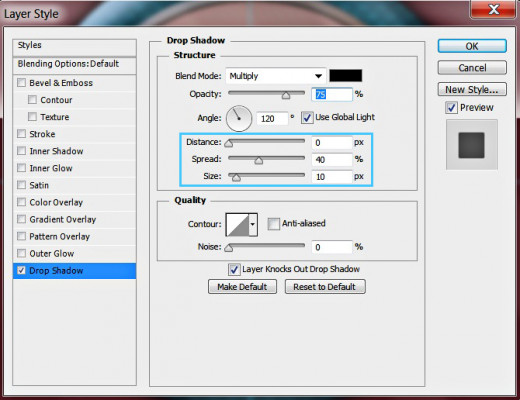Click the black shadow color swatch

click(x=346, y=76)
